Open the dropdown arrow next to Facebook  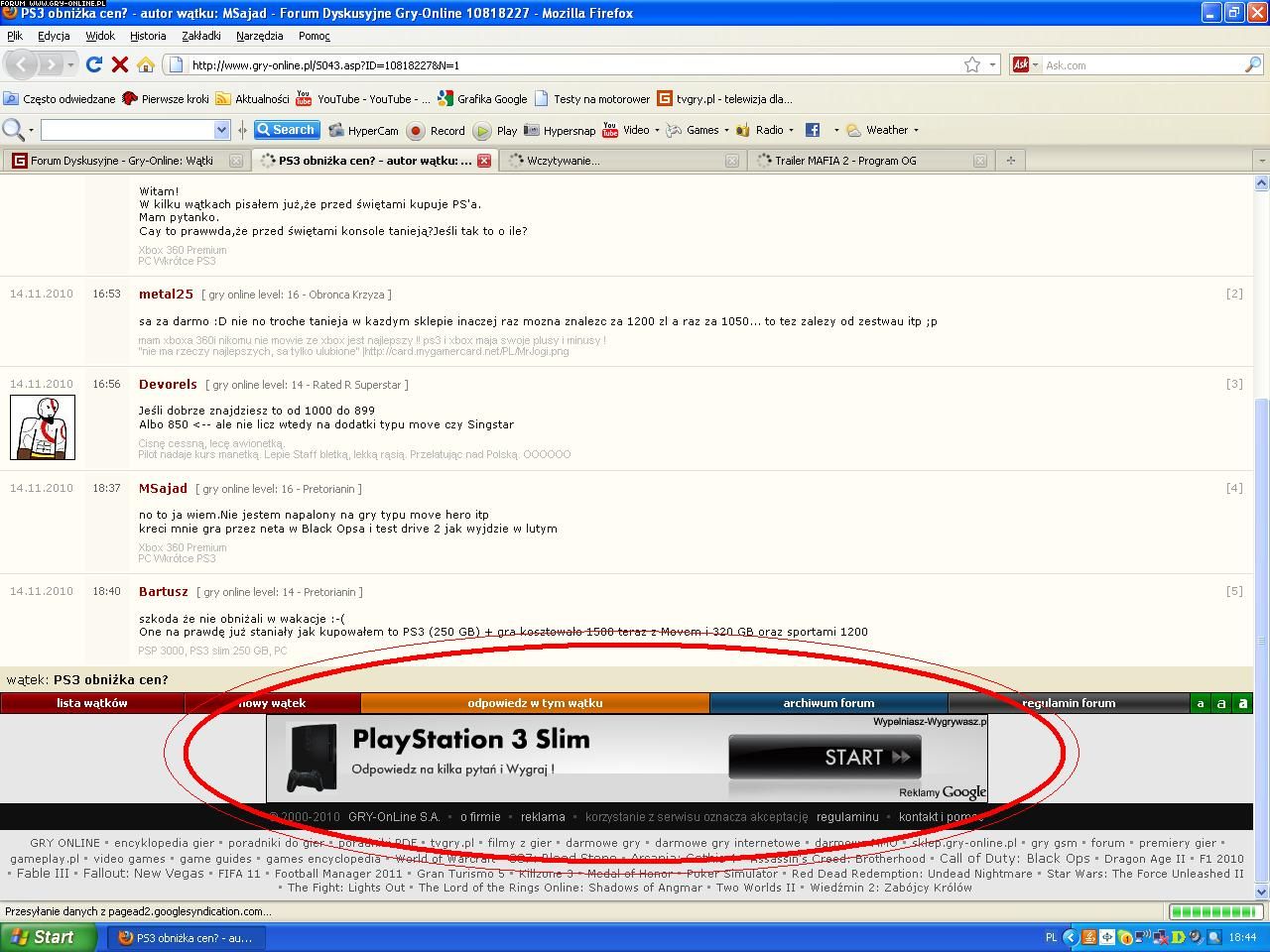836,130
